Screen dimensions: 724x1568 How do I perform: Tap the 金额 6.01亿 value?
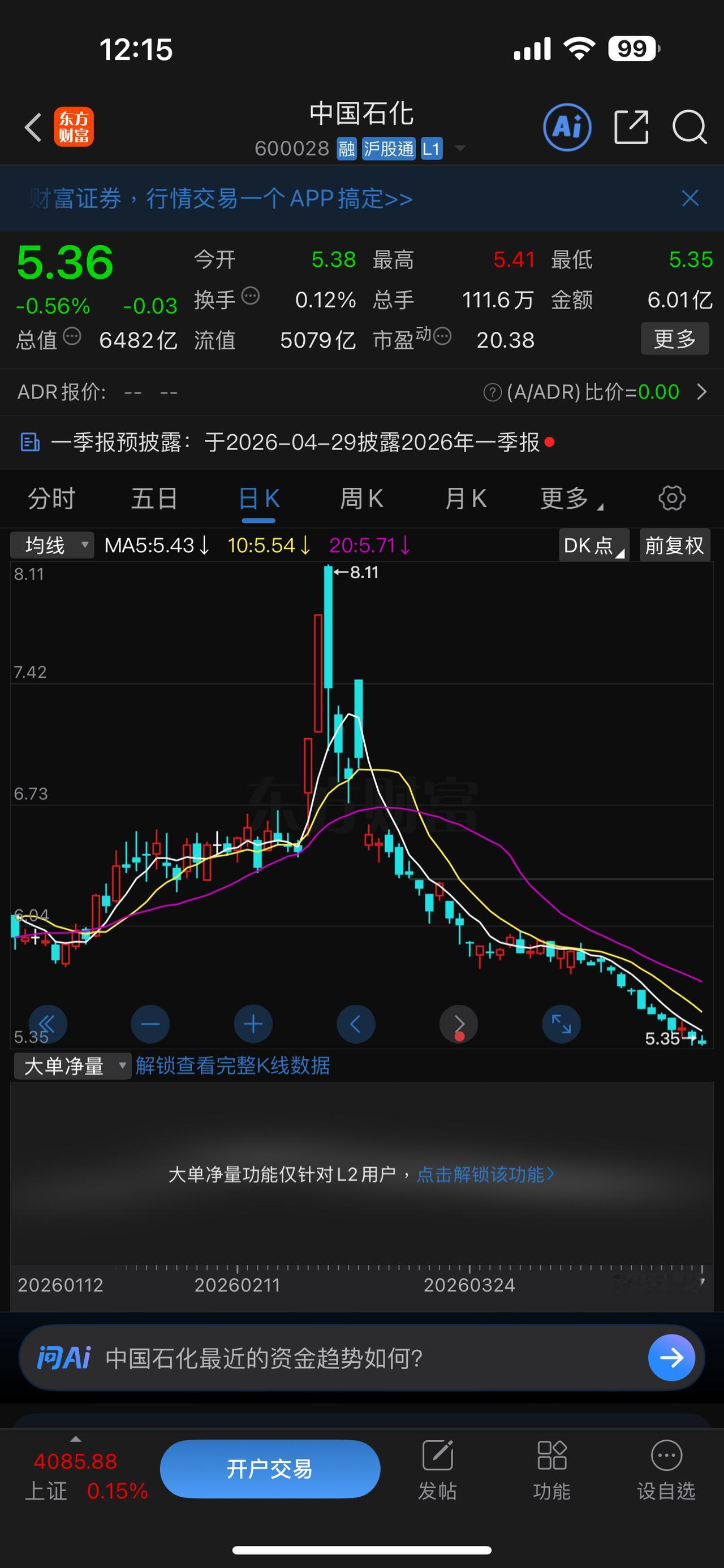click(x=679, y=300)
